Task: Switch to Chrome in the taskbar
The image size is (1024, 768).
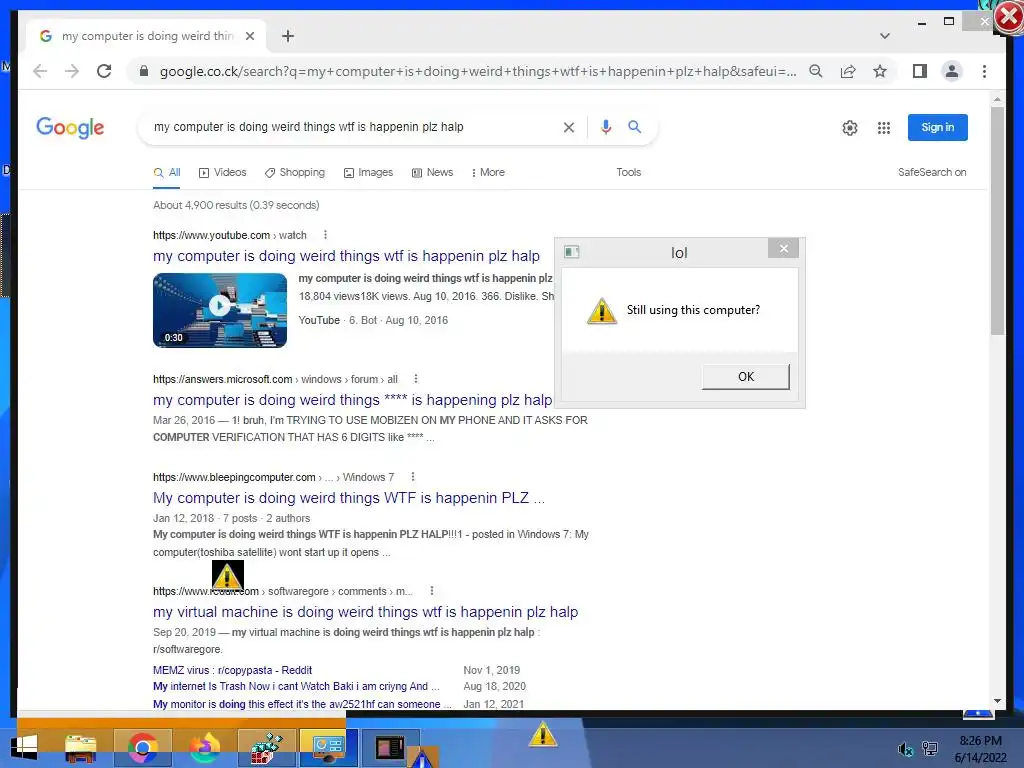Action: tap(142, 748)
